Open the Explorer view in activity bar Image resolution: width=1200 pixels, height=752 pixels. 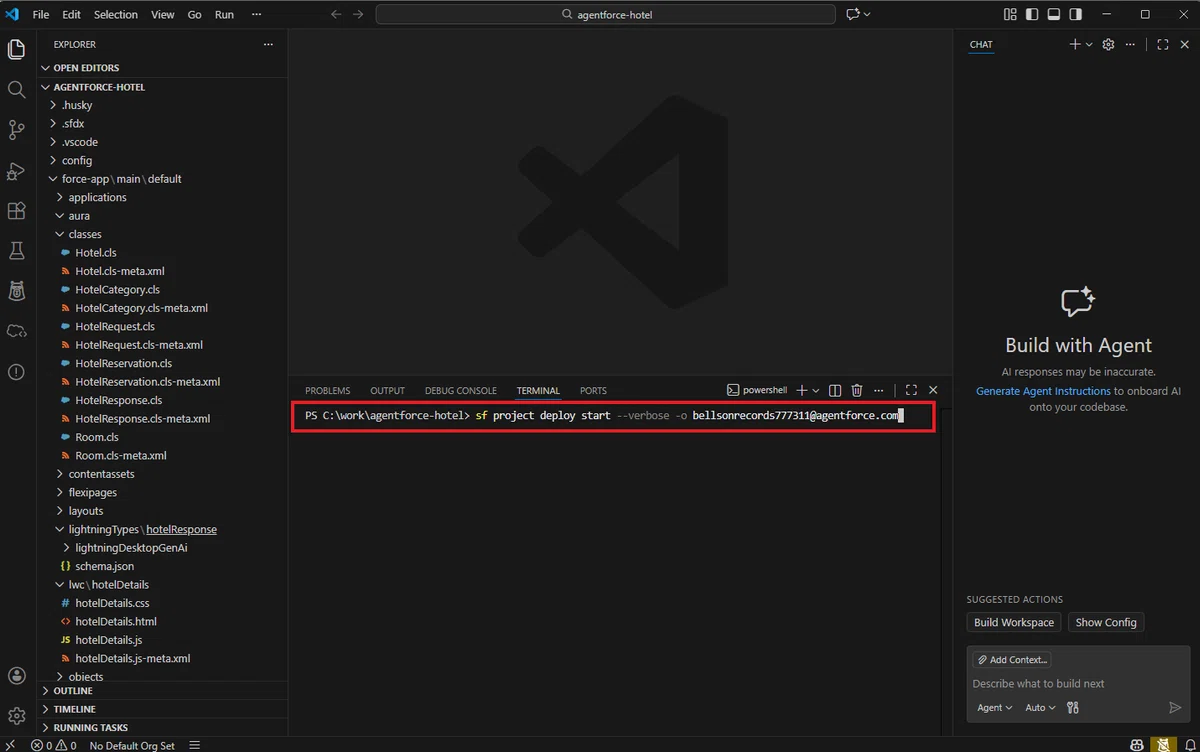tap(16, 49)
